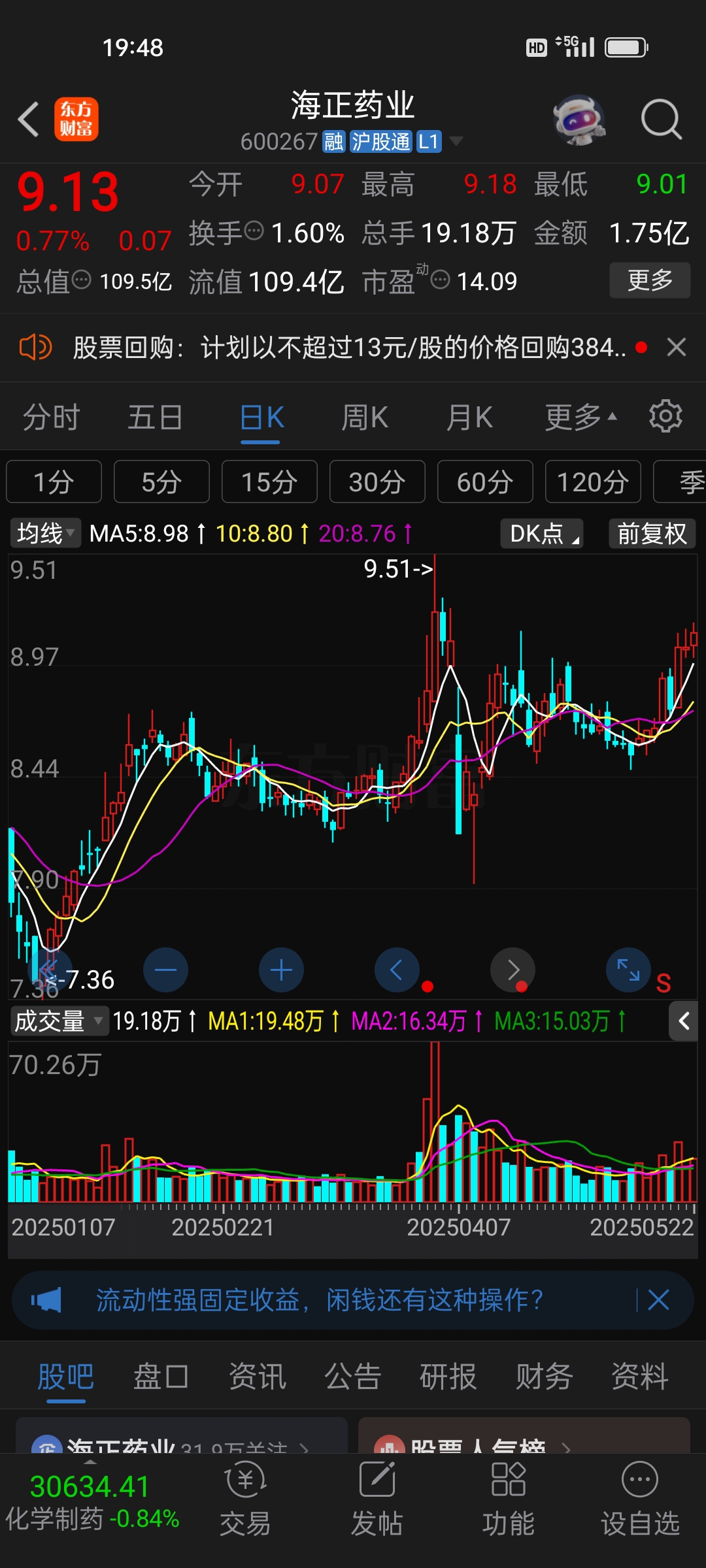Screen dimensions: 706x1568
Task: Tap the tallest volume bar
Action: click(x=435, y=1122)
